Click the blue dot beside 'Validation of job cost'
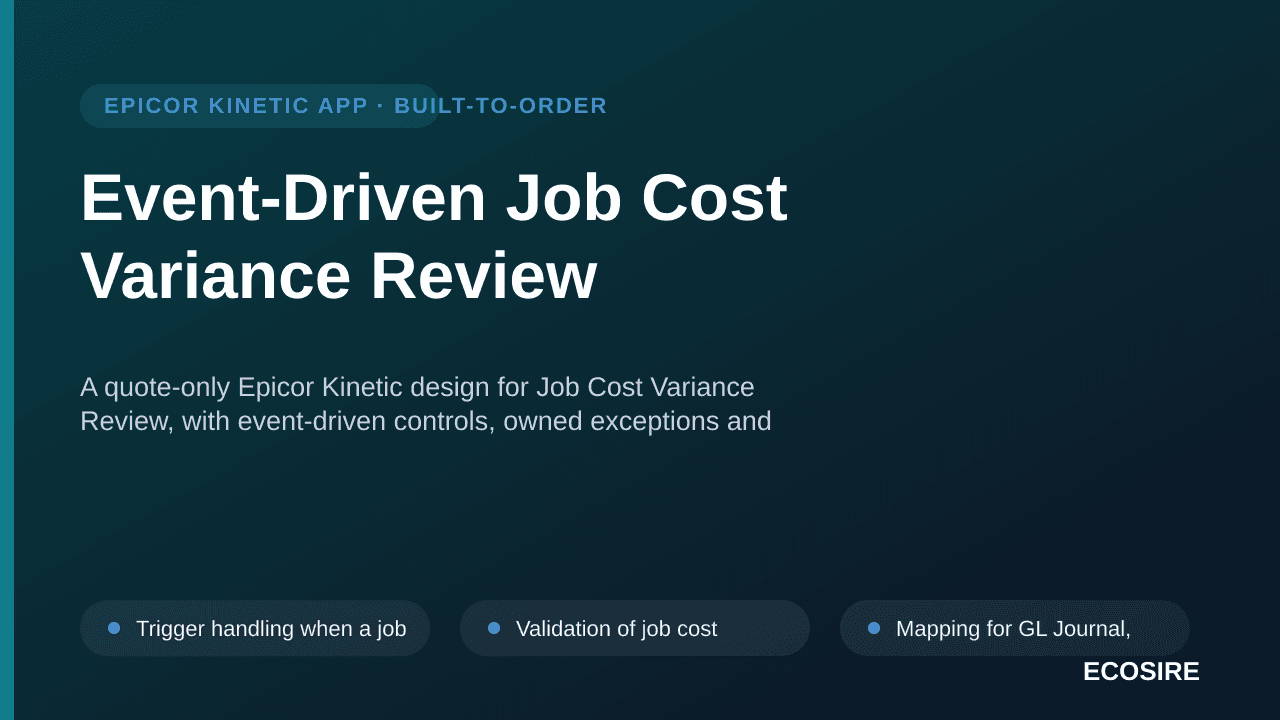The width and height of the screenshot is (1280, 720). (x=494, y=628)
